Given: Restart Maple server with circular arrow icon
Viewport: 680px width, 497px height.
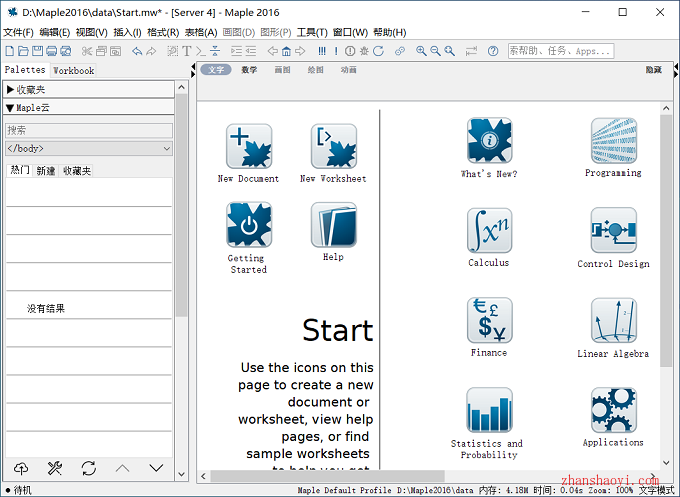Looking at the screenshot, I should click(x=378, y=51).
